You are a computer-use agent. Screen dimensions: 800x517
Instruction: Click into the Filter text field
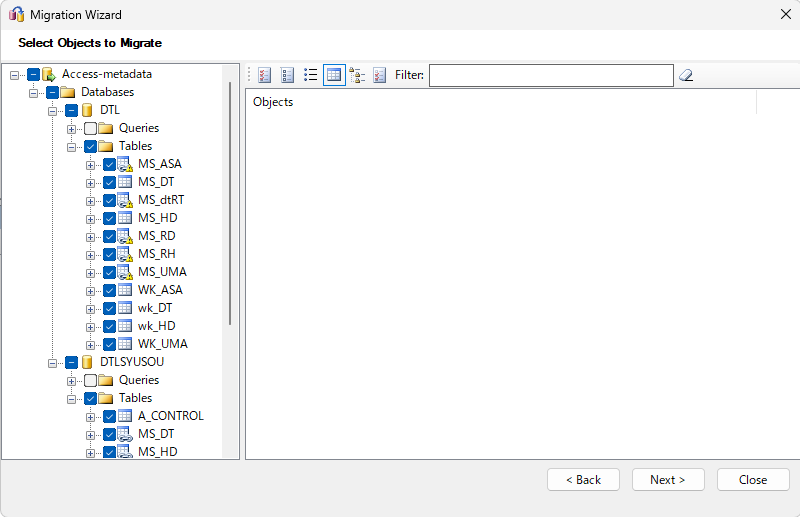point(551,75)
